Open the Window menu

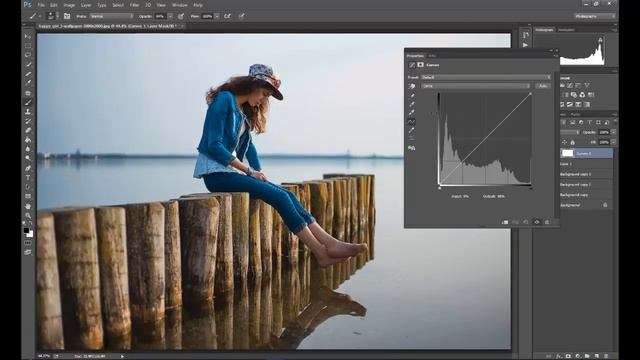point(180,5)
